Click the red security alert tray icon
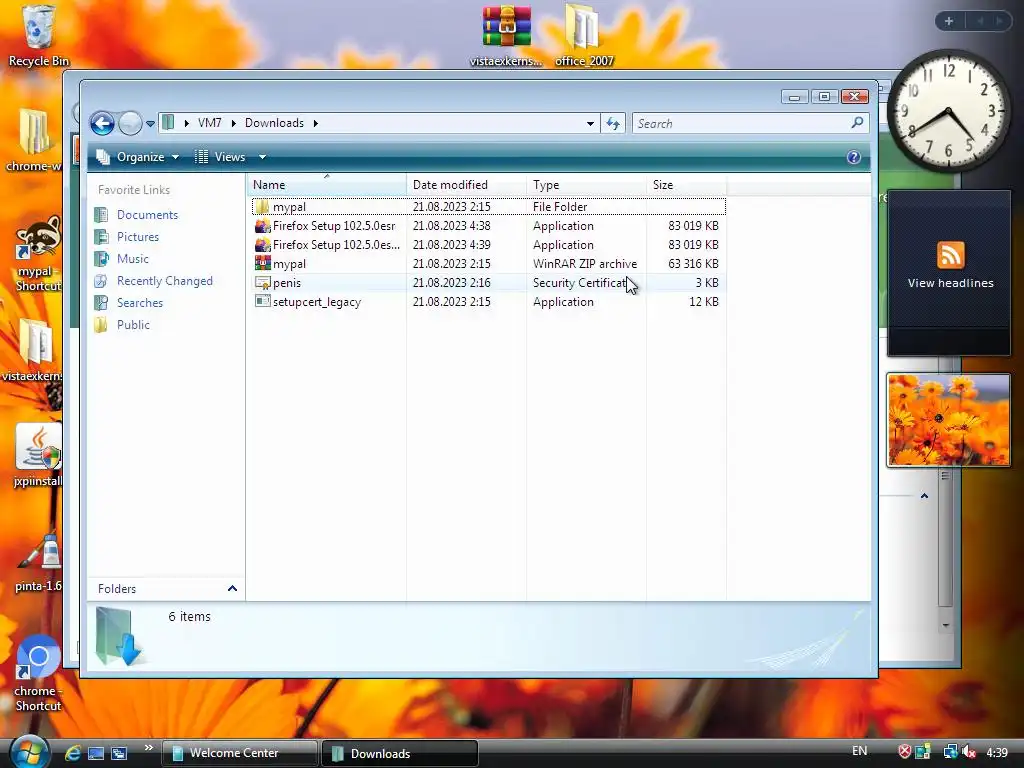Screen dimensions: 1024x768 pos(904,752)
